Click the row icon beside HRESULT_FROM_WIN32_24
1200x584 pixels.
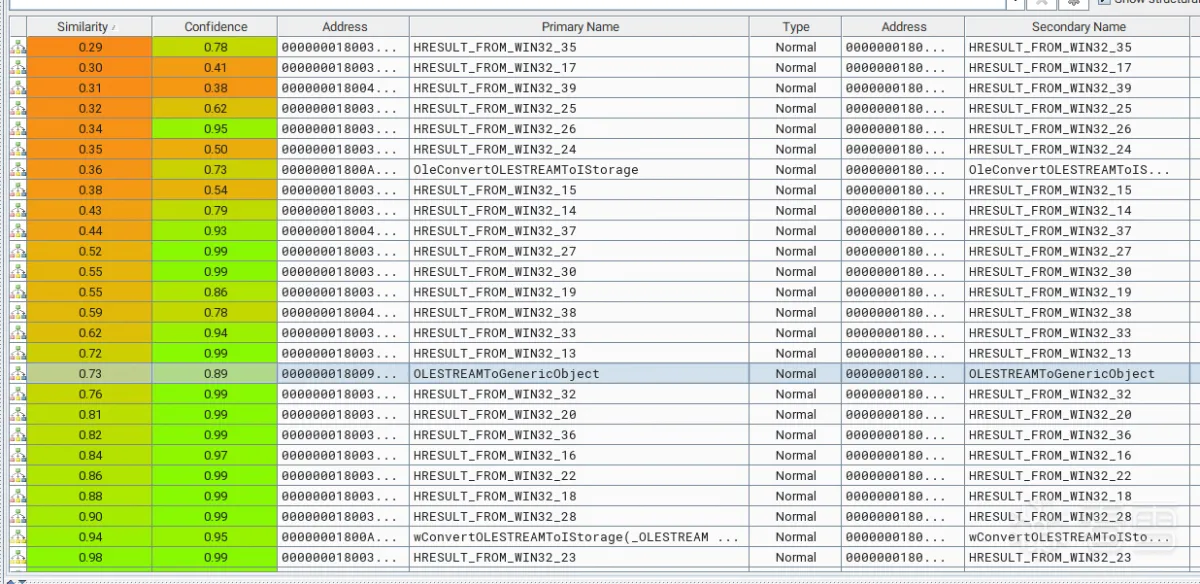pos(18,149)
